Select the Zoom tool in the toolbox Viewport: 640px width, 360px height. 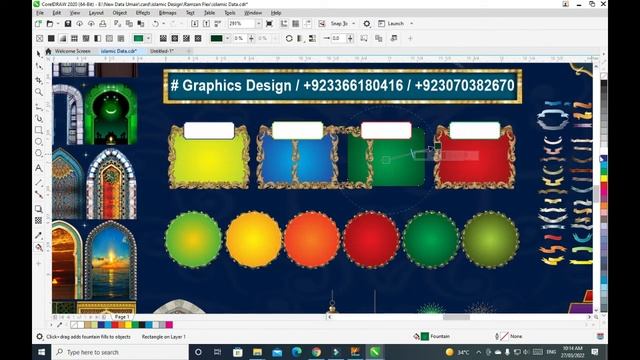click(x=39, y=92)
